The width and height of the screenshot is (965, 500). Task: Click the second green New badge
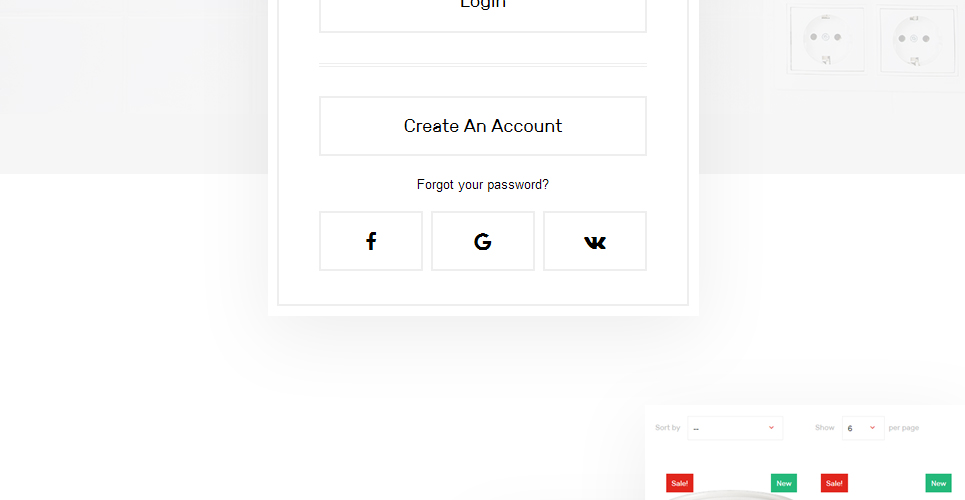[939, 483]
